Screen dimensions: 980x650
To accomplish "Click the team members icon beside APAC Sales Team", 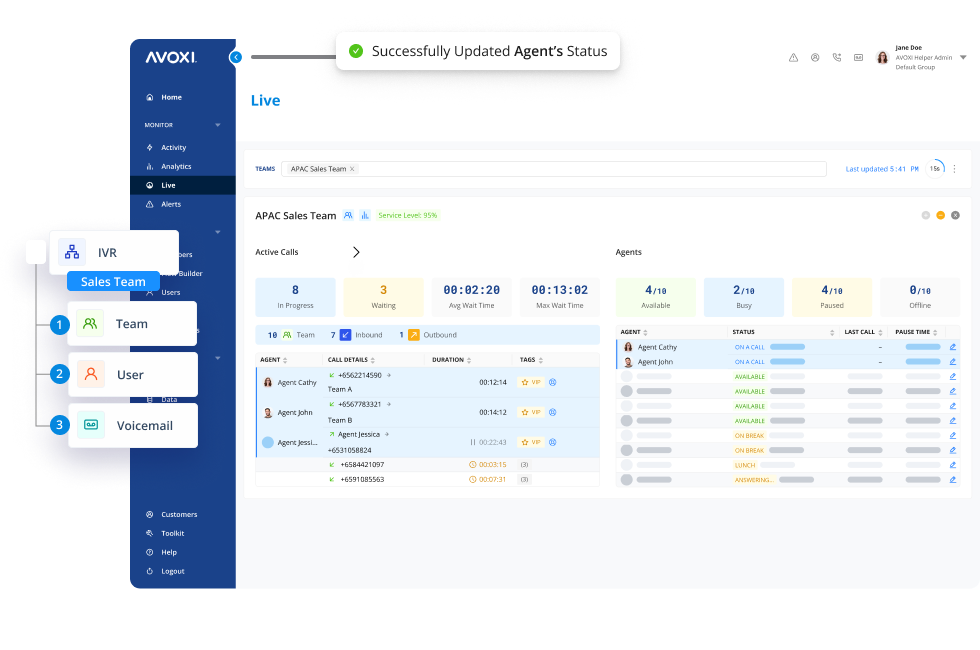I will [348, 215].
